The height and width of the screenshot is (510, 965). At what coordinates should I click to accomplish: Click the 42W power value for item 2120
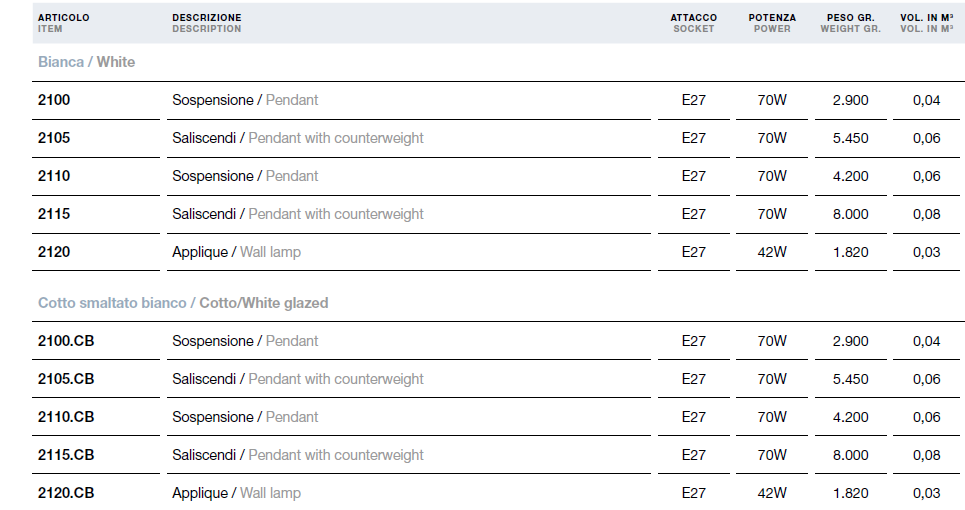(772, 252)
